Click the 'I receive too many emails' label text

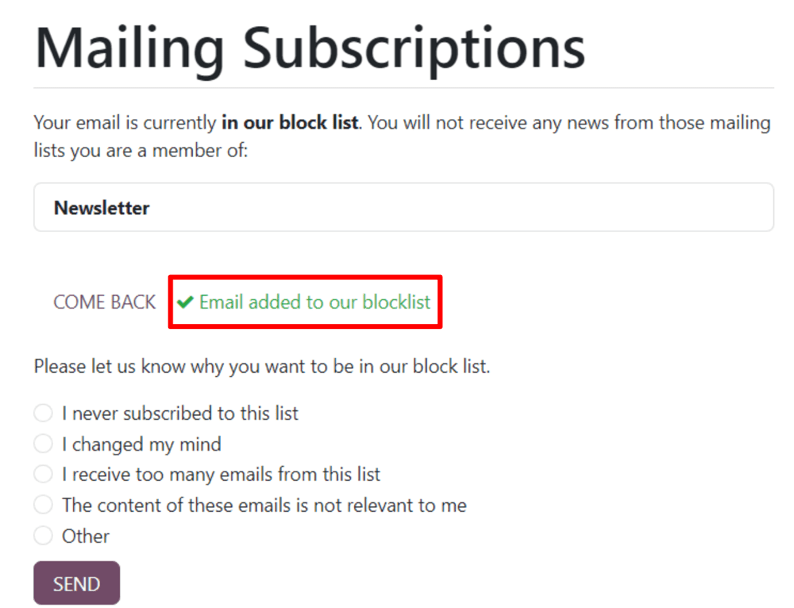pyautogui.click(x=221, y=474)
